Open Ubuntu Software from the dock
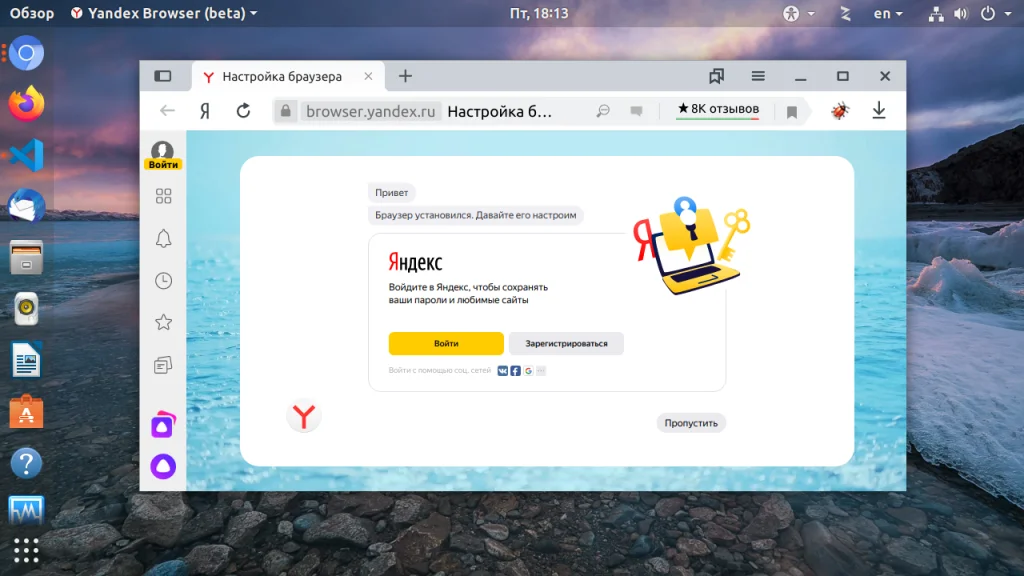 coord(26,411)
